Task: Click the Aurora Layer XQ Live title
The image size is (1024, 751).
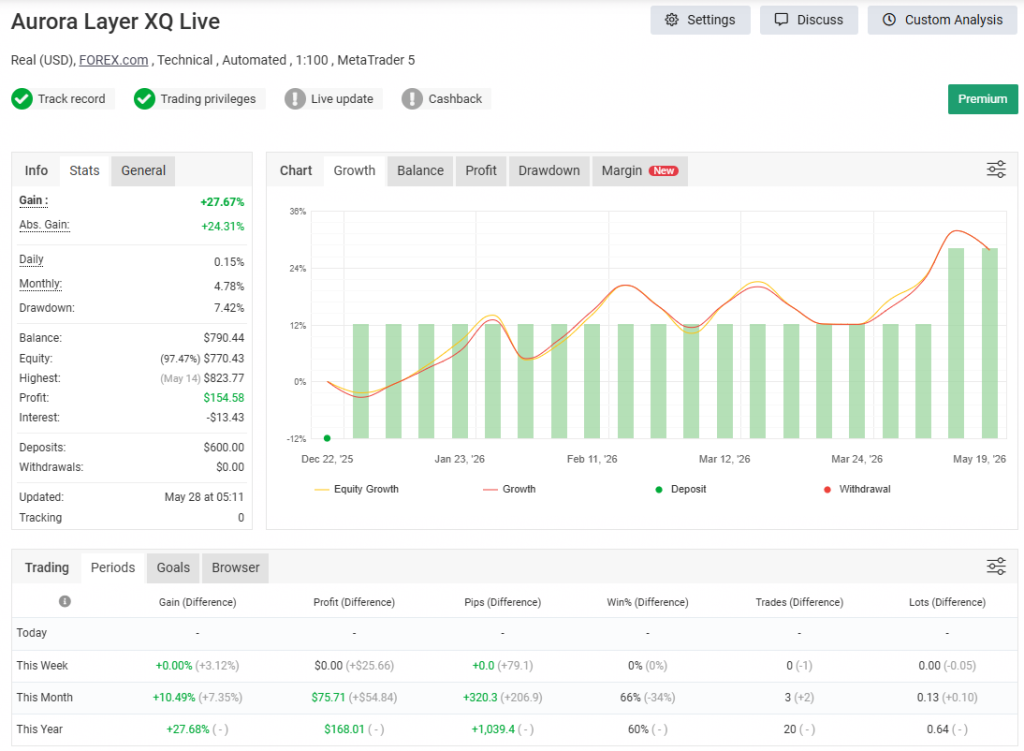Action: tap(116, 22)
